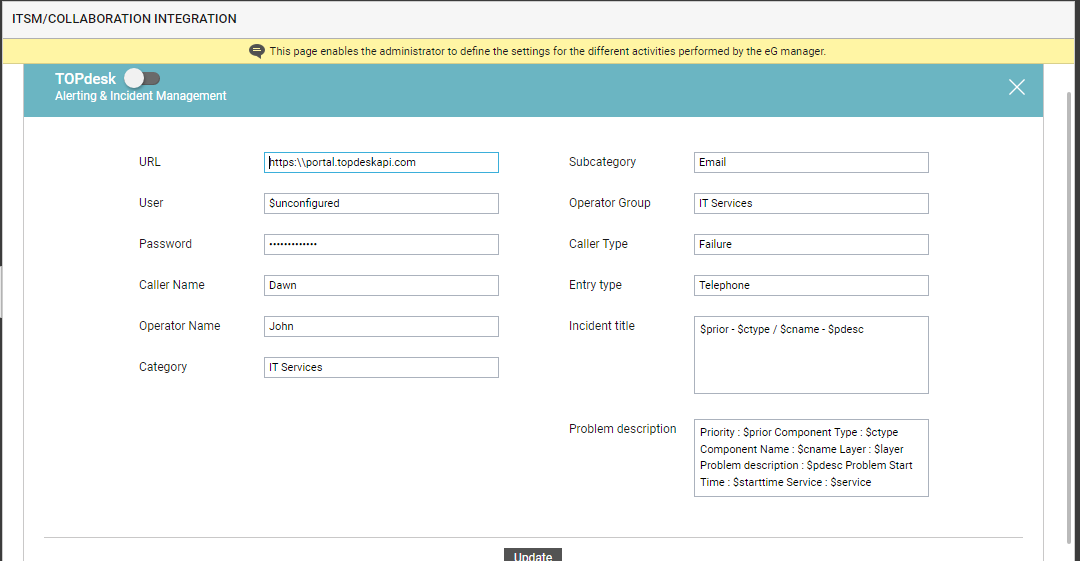Close the TOPdesk settings panel
The image size is (1080, 561).
pos(1017,87)
